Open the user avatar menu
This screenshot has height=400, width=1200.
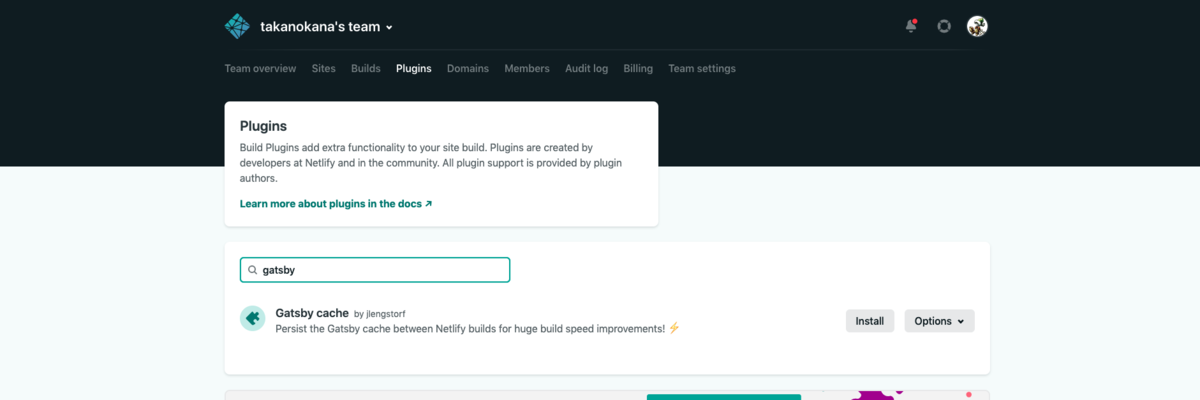[x=977, y=27]
